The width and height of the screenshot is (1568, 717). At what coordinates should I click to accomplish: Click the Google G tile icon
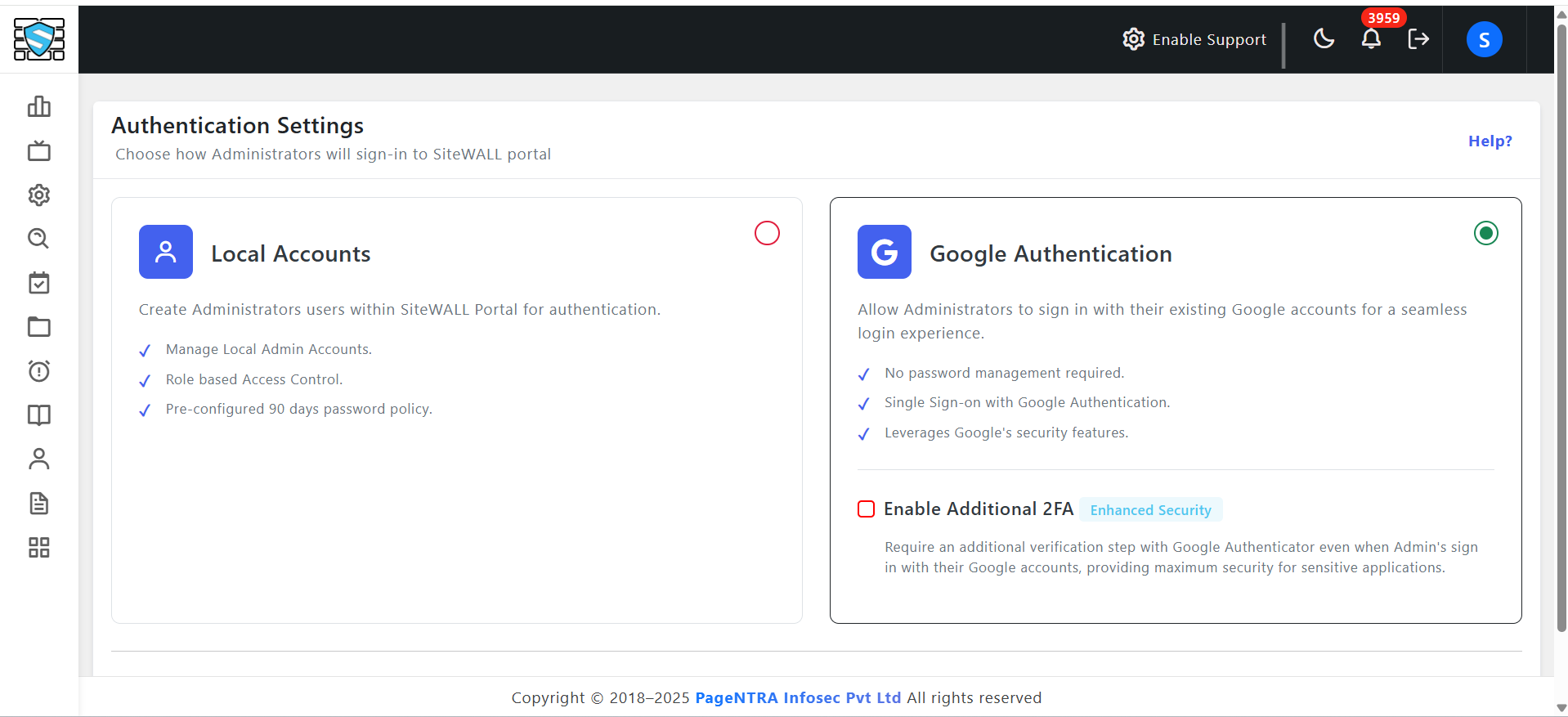coord(885,252)
